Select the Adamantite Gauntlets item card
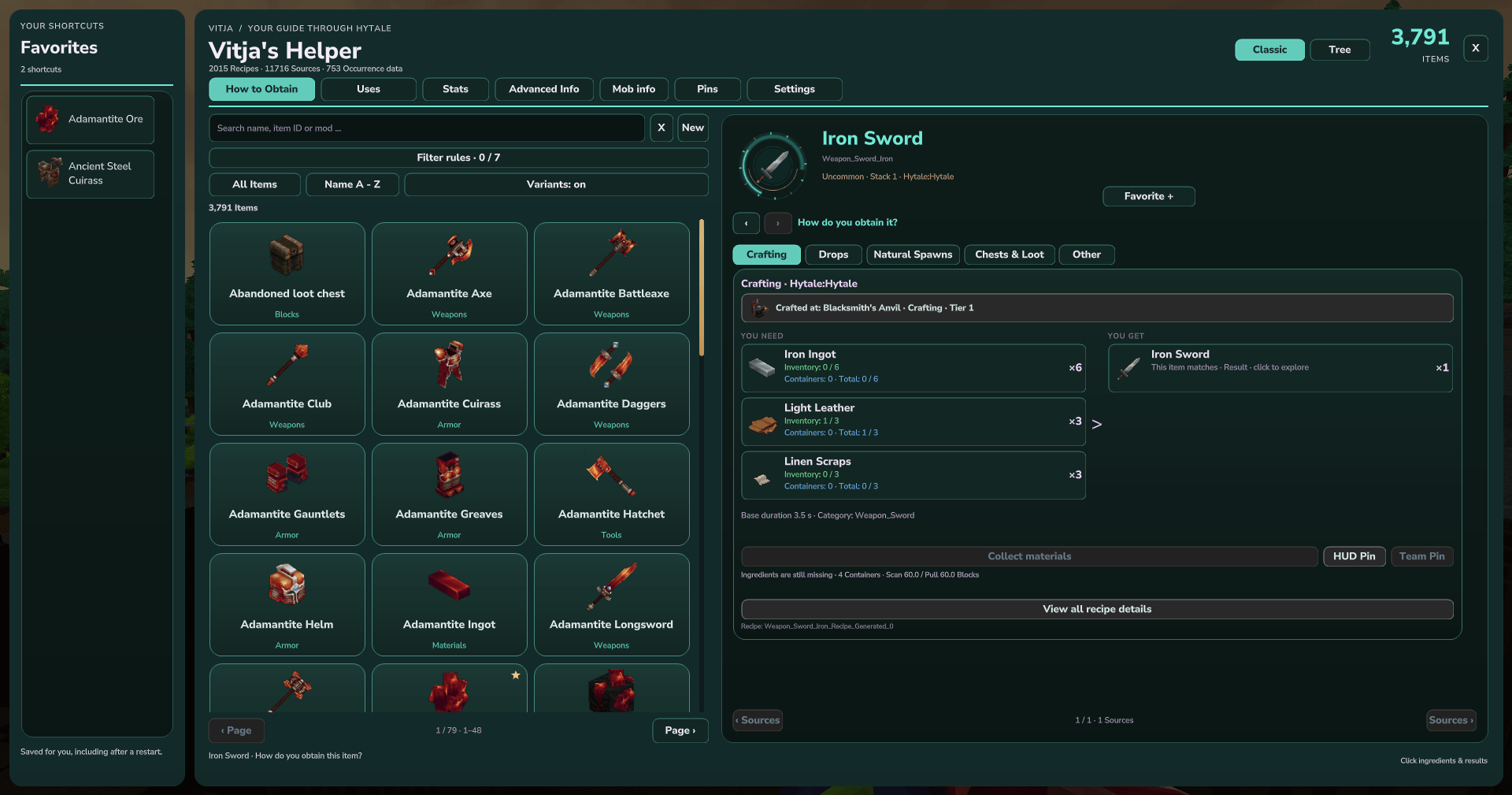The width and height of the screenshot is (1512, 795). (x=287, y=494)
